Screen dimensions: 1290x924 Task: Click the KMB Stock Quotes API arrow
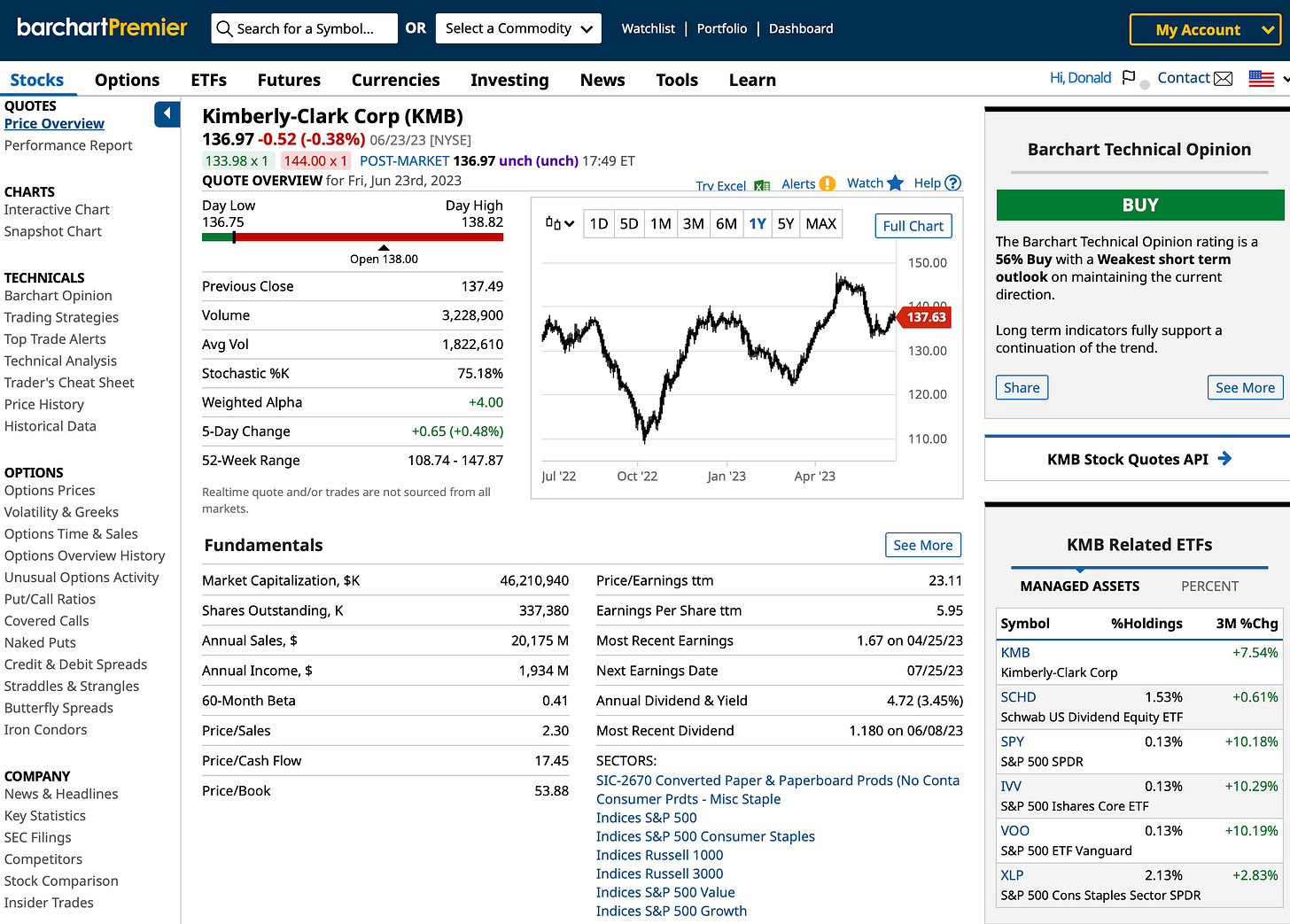click(x=1224, y=458)
